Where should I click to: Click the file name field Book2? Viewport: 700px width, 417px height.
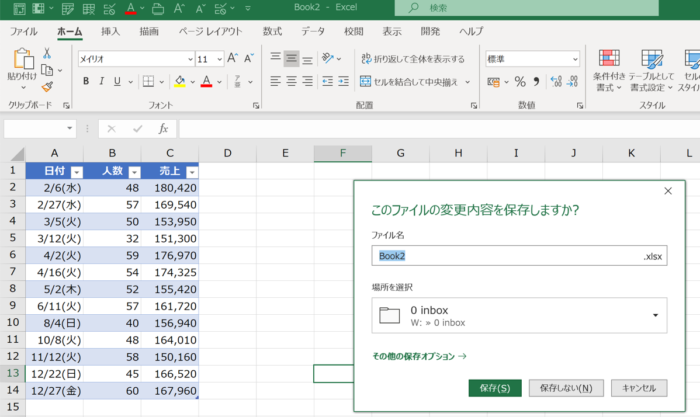[519, 256]
